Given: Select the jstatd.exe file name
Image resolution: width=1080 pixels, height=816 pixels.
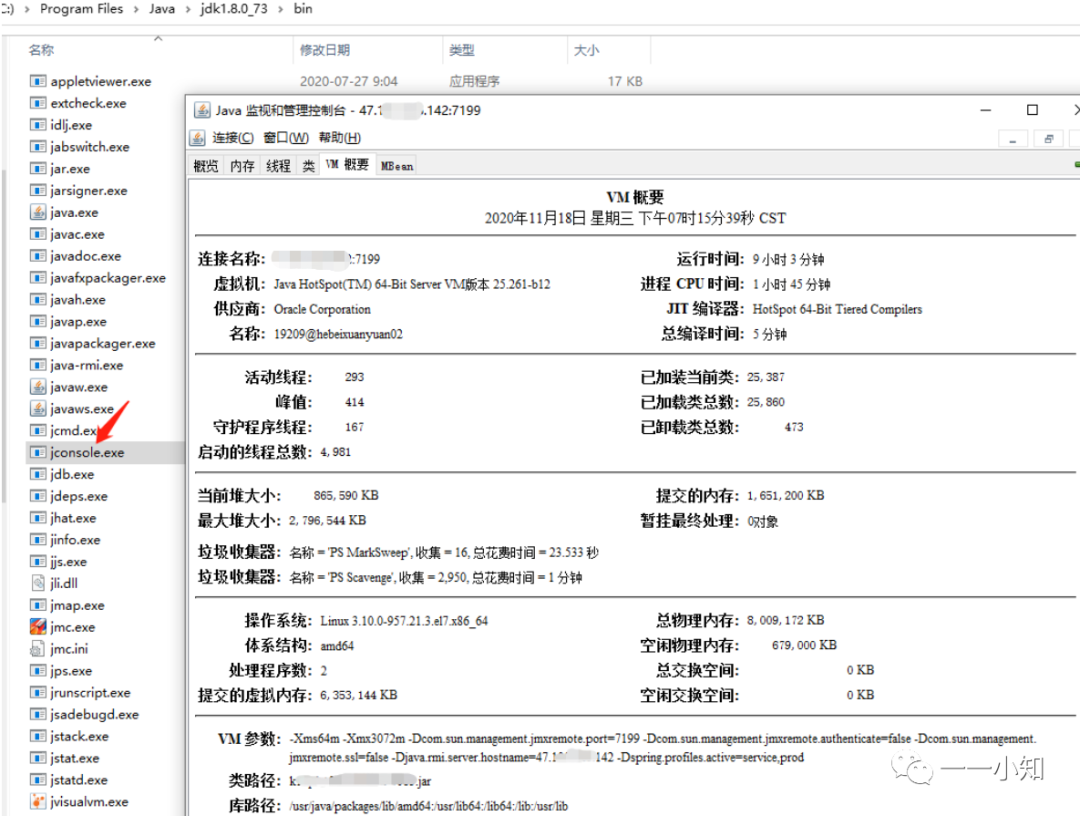Looking at the screenshot, I should click(x=79, y=780).
